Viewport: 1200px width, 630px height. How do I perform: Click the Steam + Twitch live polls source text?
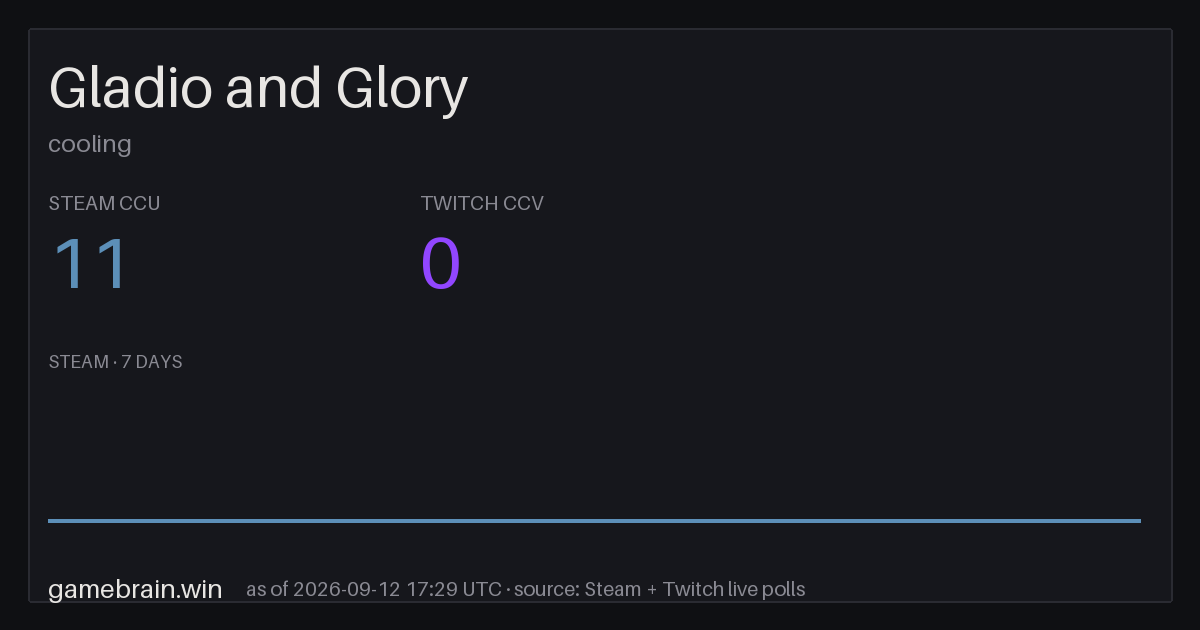tap(694, 589)
